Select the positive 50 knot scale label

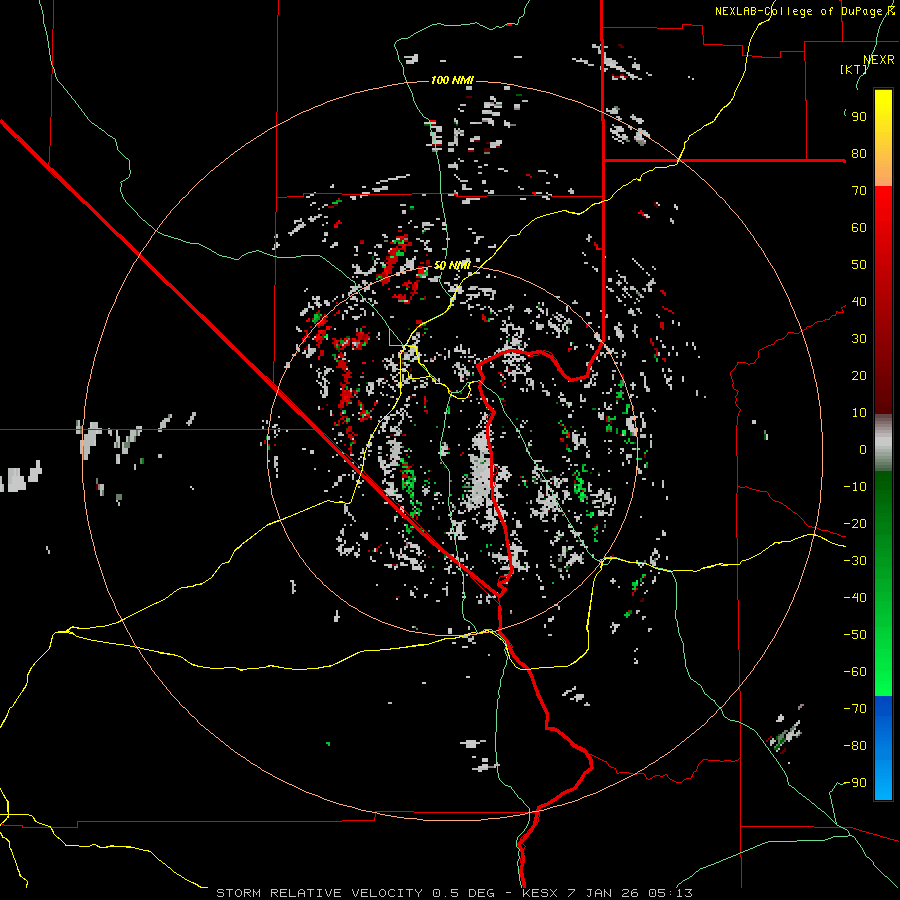click(x=859, y=265)
